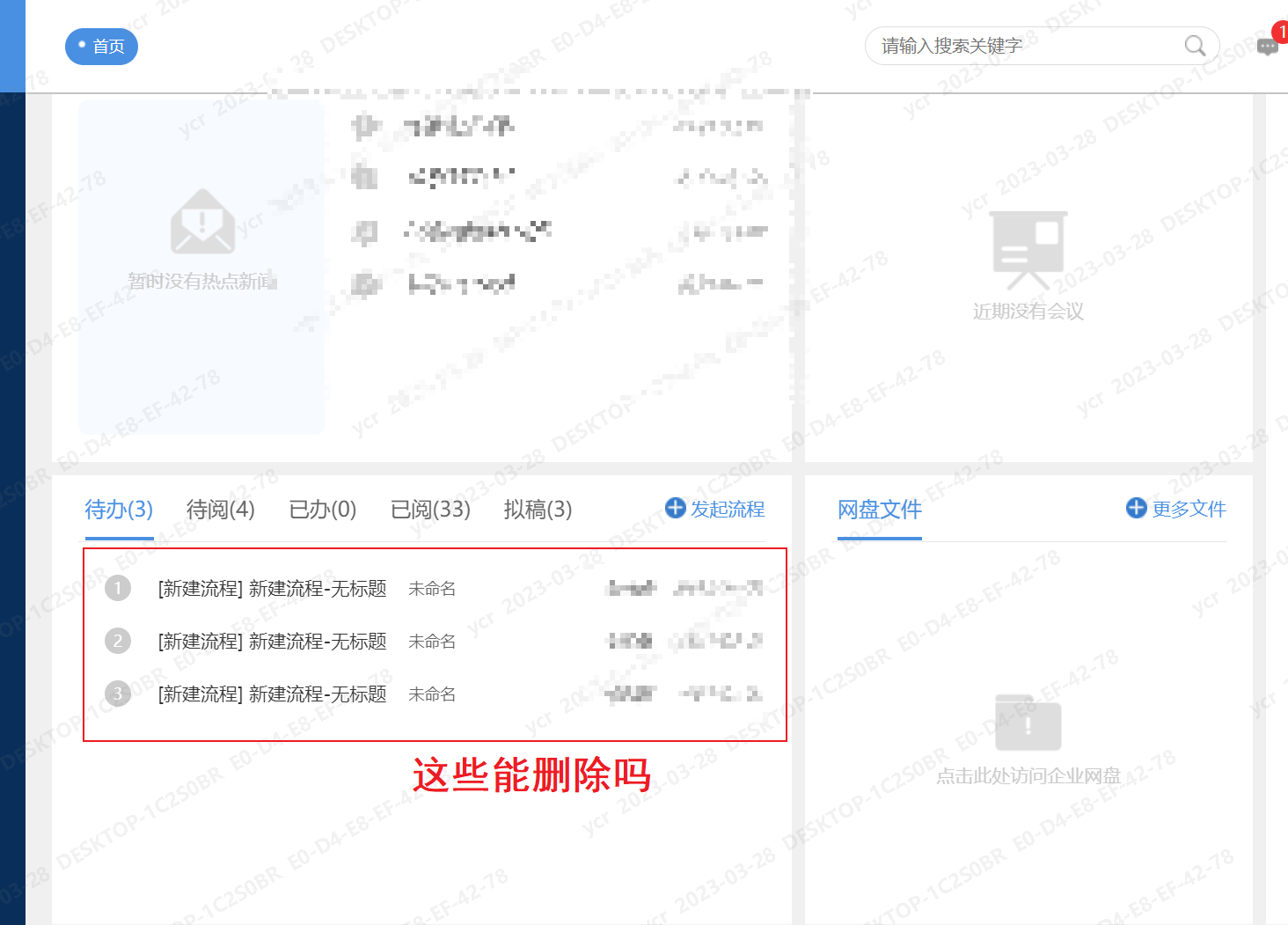
Task: Click the 首页 home button
Action: pos(101,47)
